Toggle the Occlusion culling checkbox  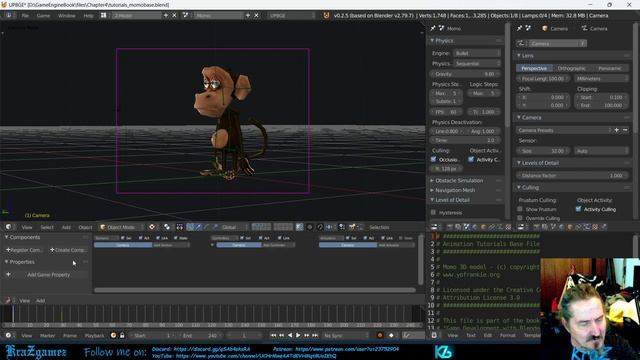pos(433,159)
